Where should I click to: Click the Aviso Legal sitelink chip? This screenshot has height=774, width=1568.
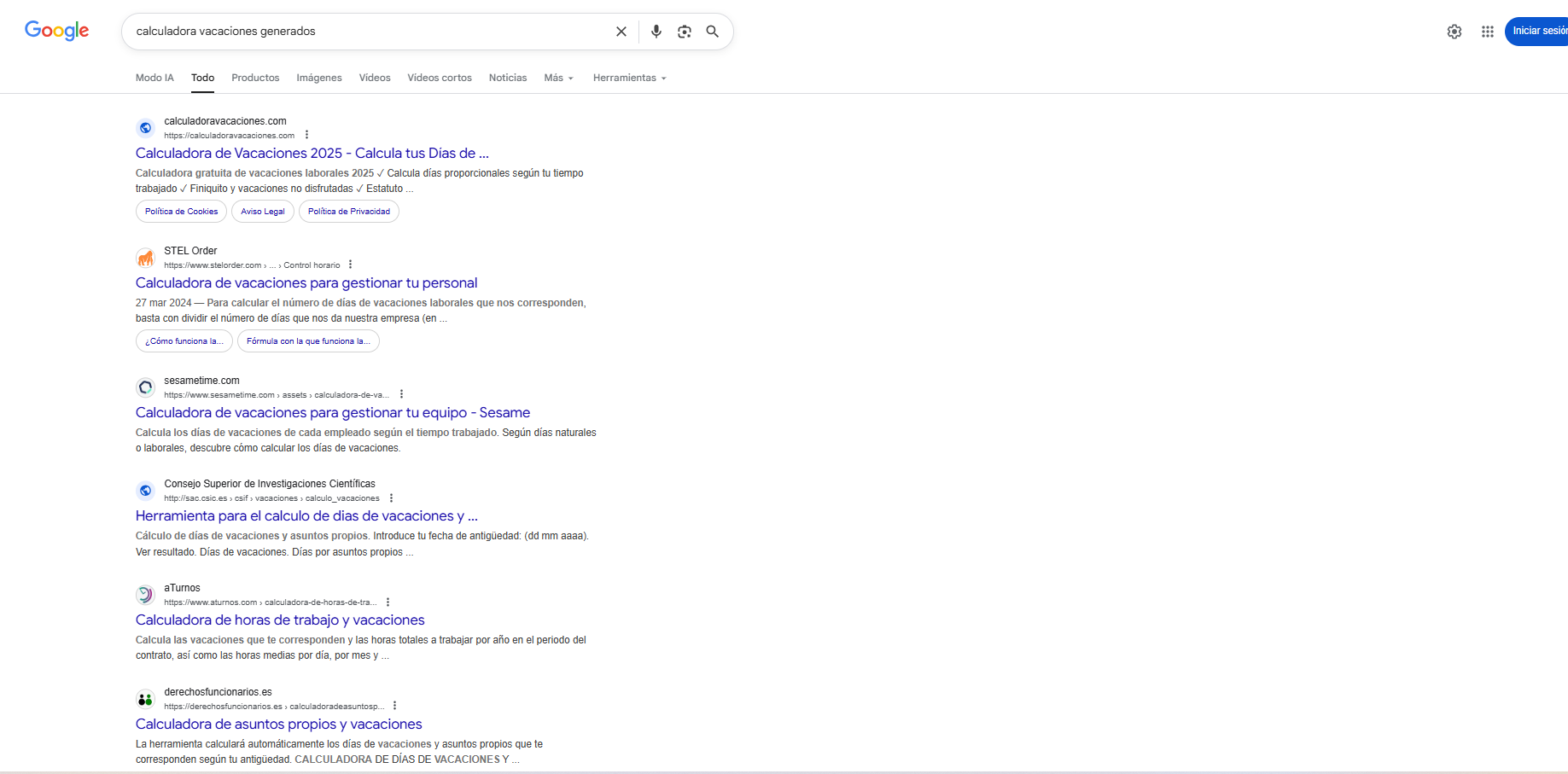(x=262, y=211)
